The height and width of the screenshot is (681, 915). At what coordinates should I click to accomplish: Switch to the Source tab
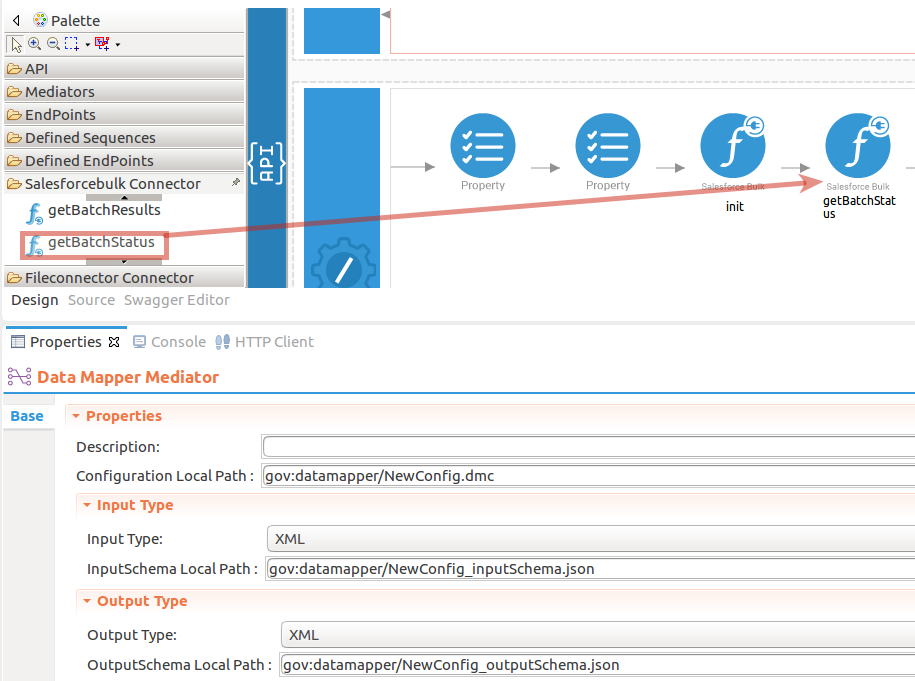[91, 300]
